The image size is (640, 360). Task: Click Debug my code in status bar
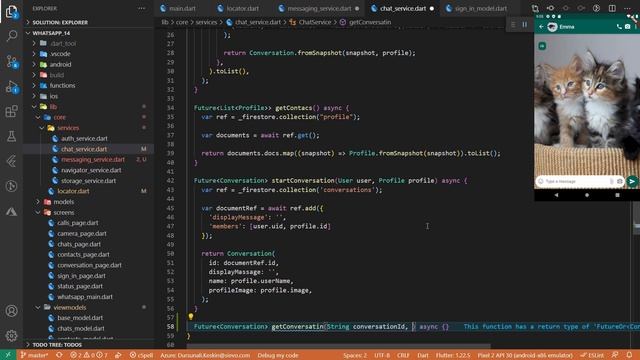coord(278,355)
